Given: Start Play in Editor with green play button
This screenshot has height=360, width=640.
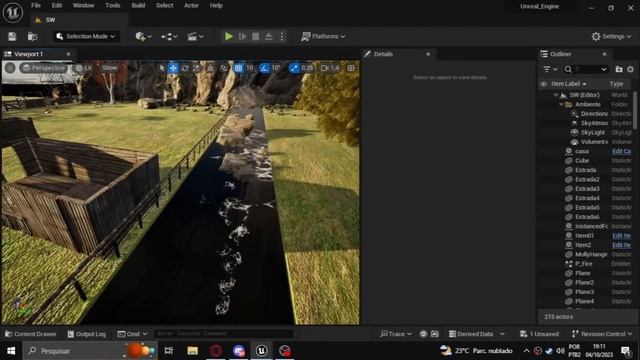Looking at the screenshot, I should tap(229, 36).
